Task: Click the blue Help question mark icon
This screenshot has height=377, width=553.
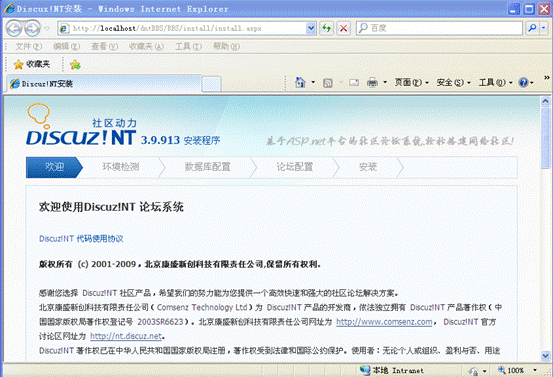Action: pyautogui.click(x=523, y=83)
